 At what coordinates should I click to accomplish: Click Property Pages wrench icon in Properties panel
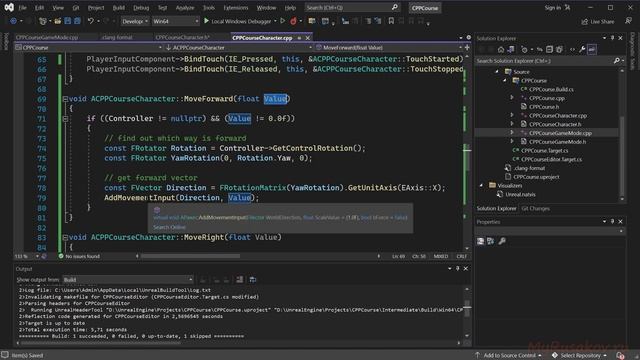(x=502, y=241)
